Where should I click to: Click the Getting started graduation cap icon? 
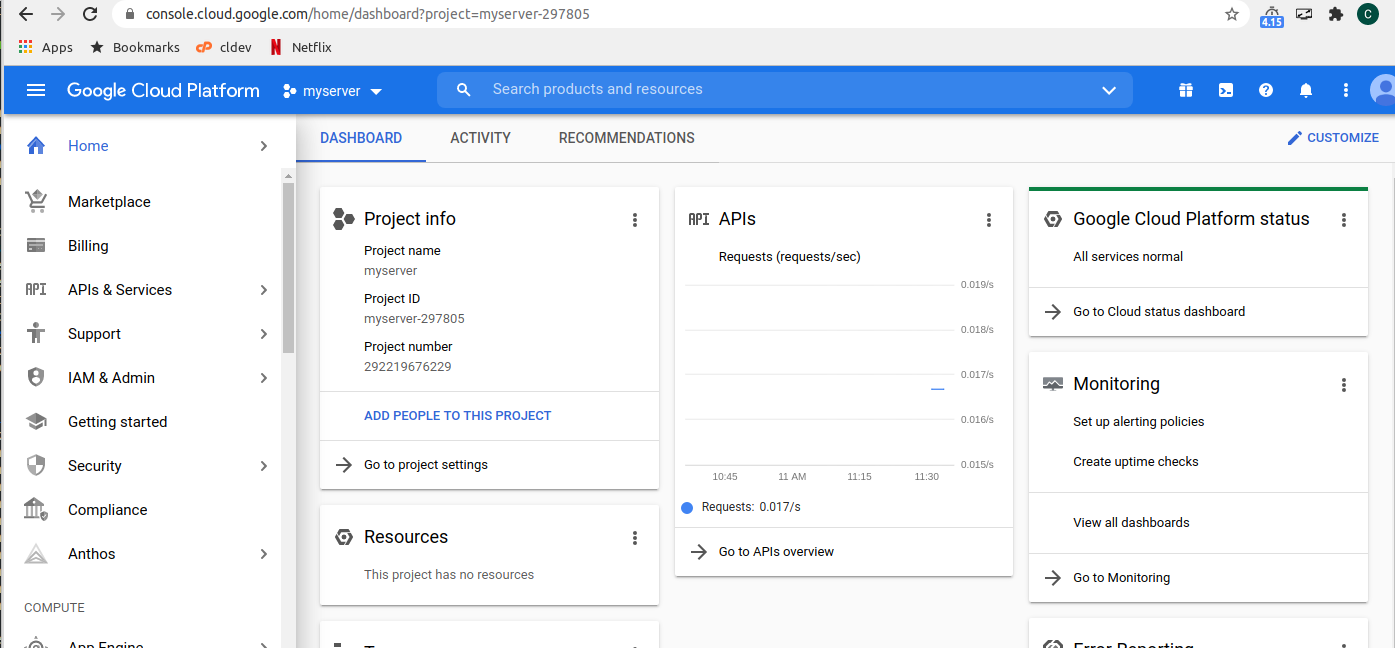(36, 422)
